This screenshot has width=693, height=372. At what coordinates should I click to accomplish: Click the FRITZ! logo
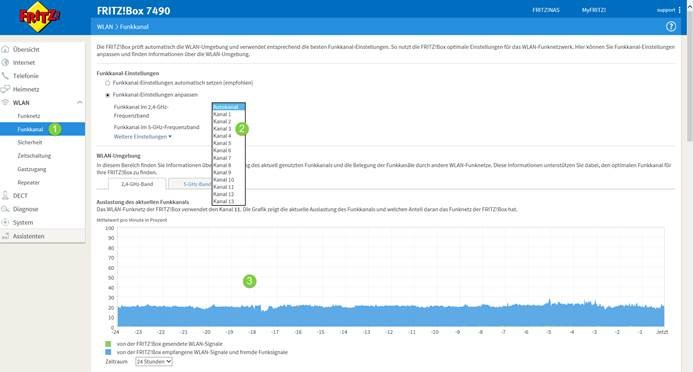(39, 17)
